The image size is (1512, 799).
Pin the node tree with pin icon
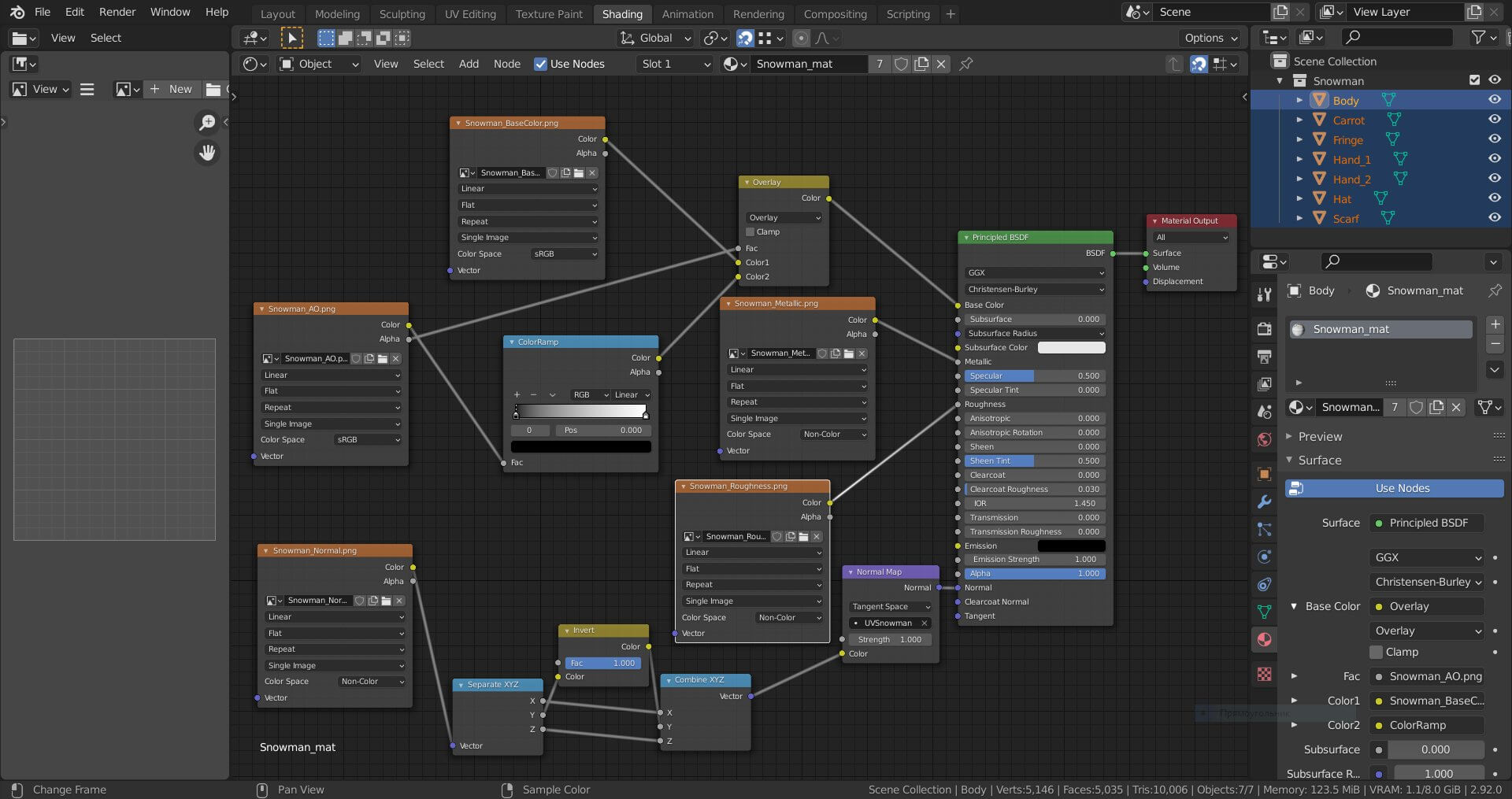[966, 64]
